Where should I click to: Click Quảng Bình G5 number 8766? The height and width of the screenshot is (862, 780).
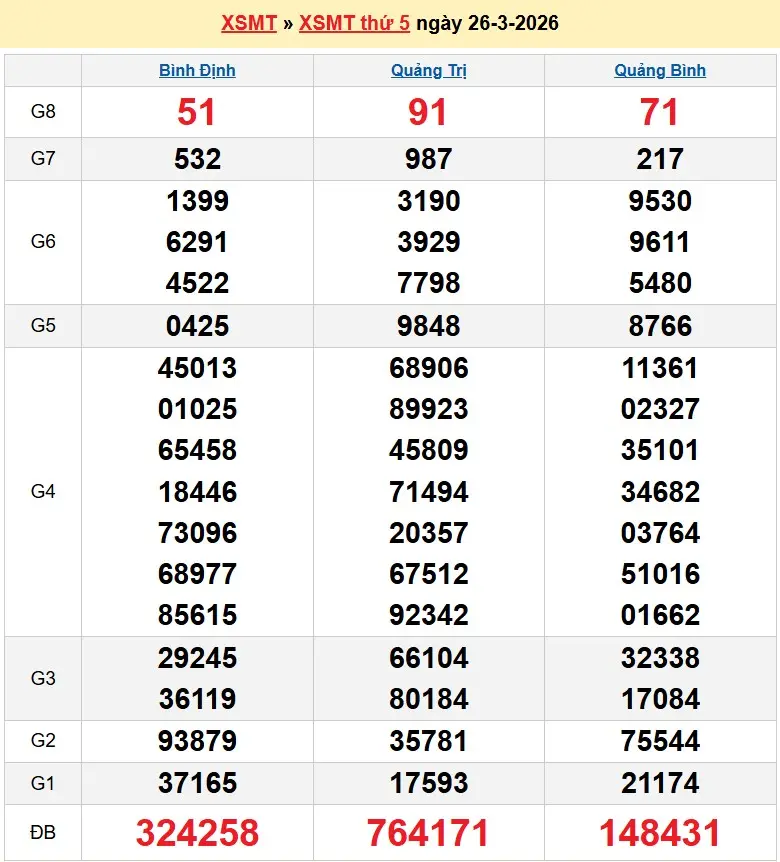pos(660,326)
